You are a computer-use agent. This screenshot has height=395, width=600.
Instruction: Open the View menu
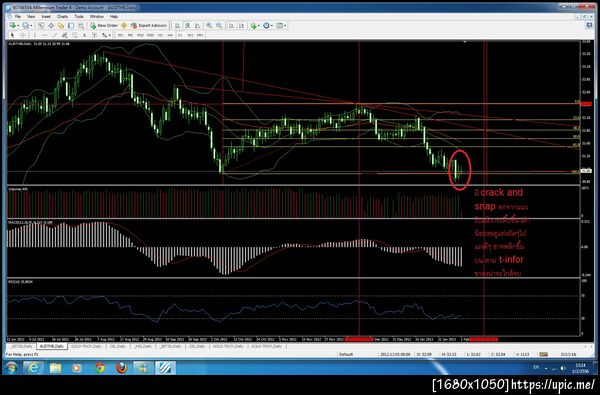pos(31,16)
